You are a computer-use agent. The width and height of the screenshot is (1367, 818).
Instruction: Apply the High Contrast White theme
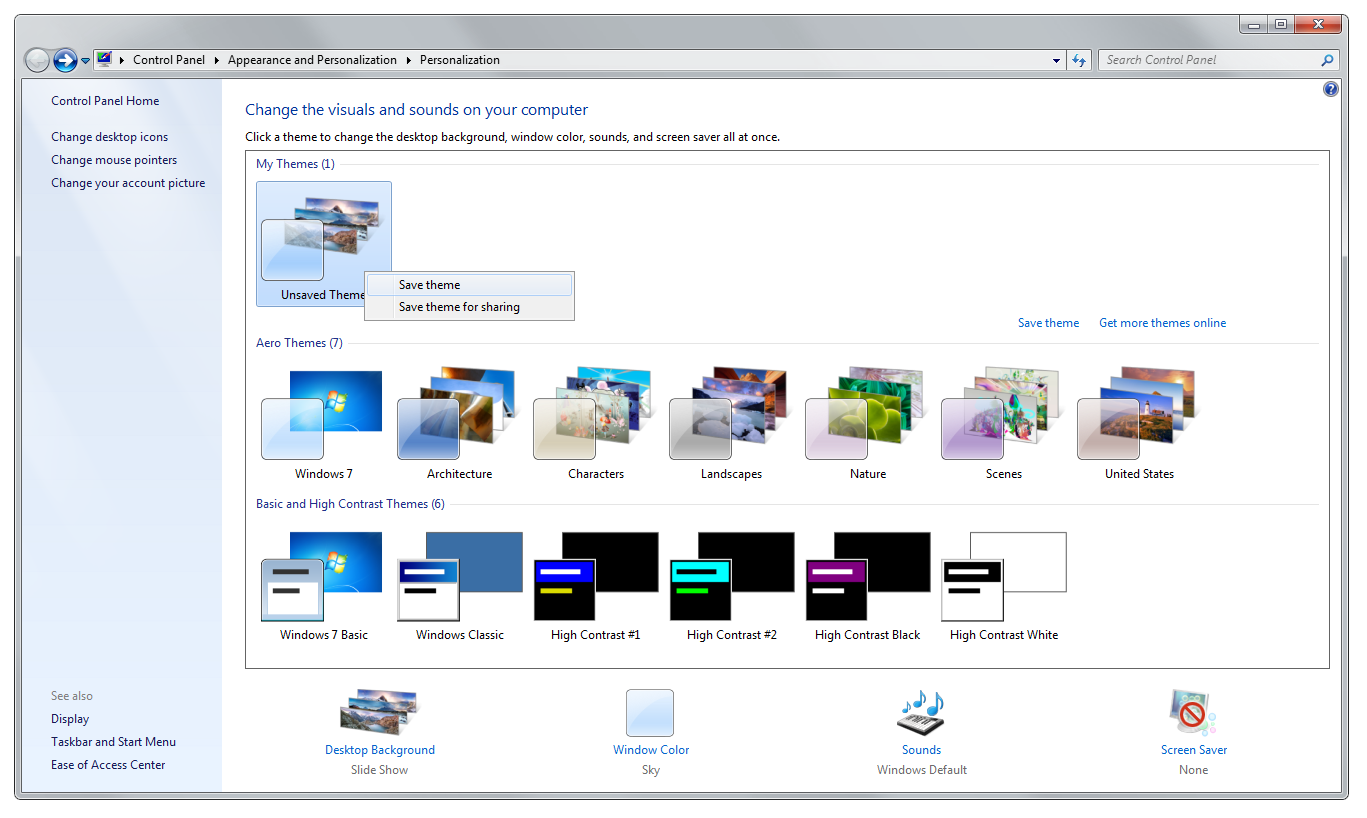click(x=1003, y=585)
